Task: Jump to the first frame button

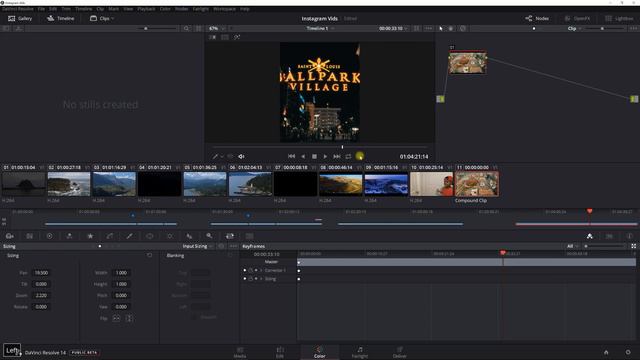Action: (x=291, y=156)
